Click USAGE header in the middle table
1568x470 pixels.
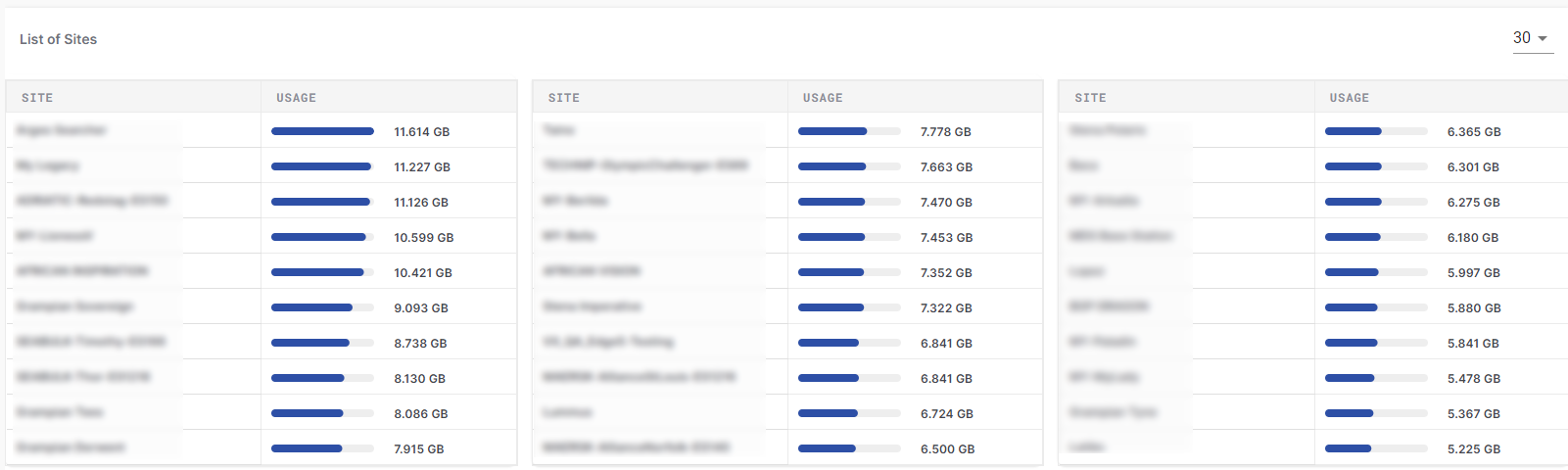point(823,98)
